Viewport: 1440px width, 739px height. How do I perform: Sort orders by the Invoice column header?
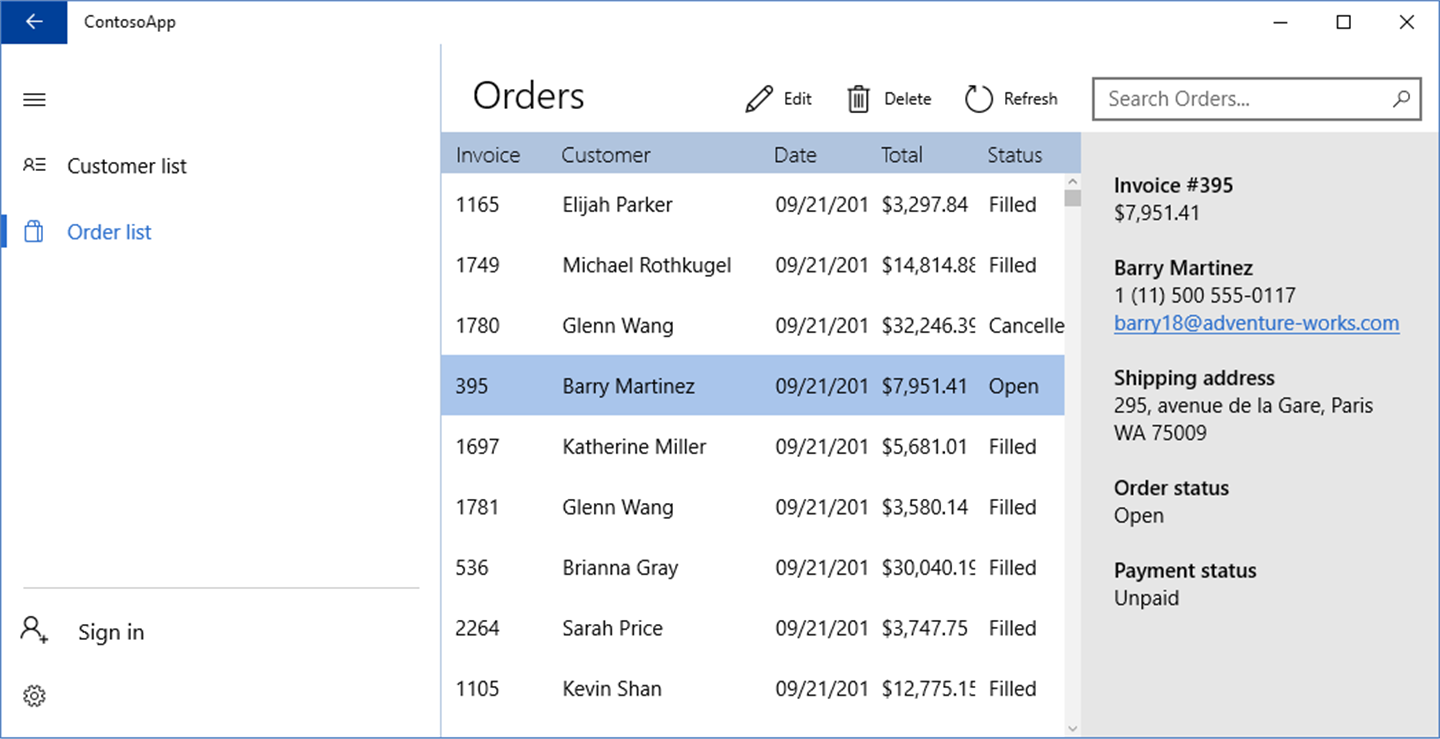(488, 155)
